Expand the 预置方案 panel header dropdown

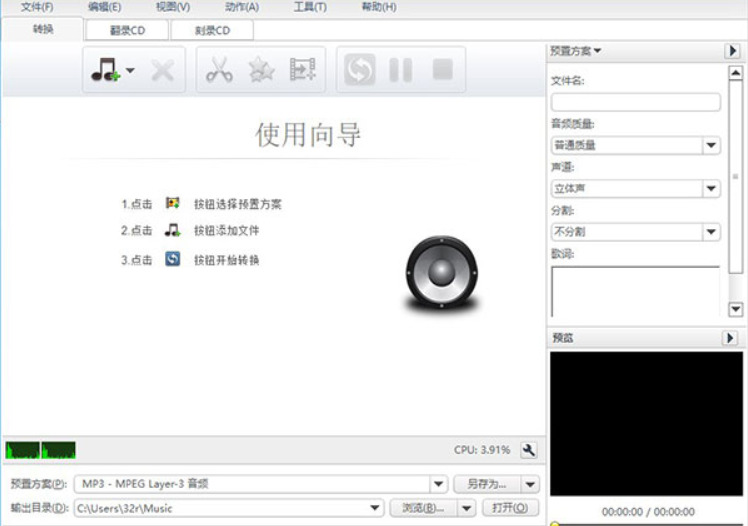coord(575,51)
